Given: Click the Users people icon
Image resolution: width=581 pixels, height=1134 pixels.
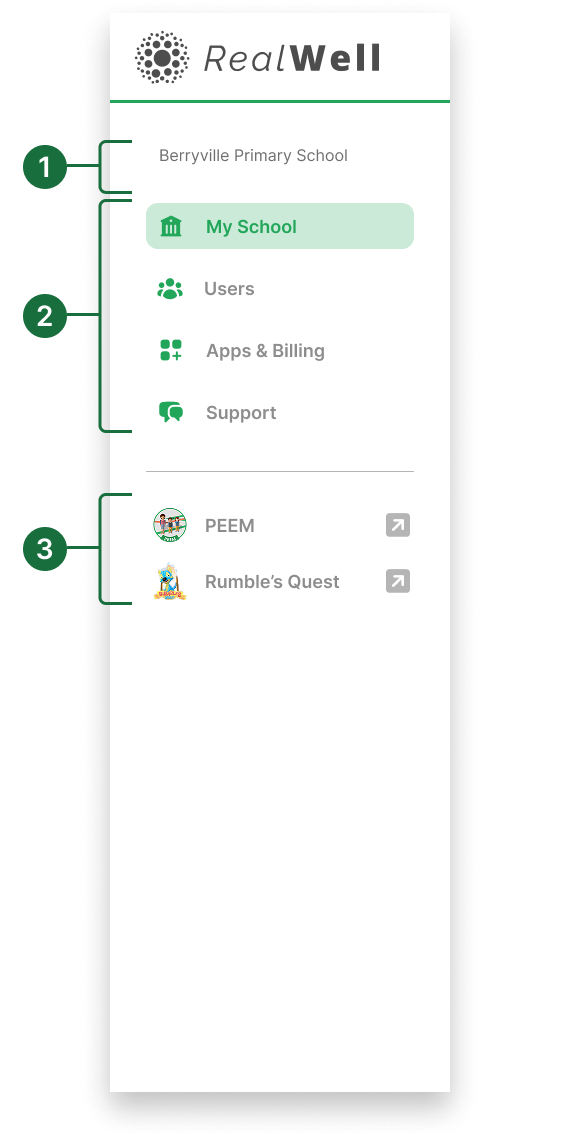Looking at the screenshot, I should click(171, 288).
